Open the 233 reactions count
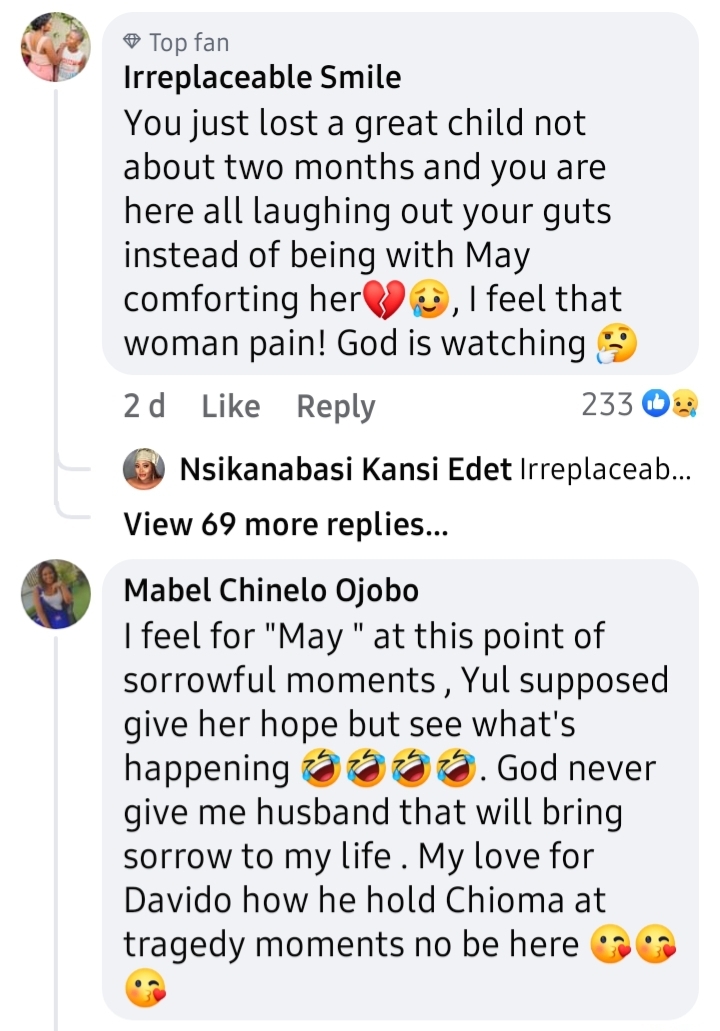Screen dimensions: 720x1031 pyautogui.click(x=607, y=404)
